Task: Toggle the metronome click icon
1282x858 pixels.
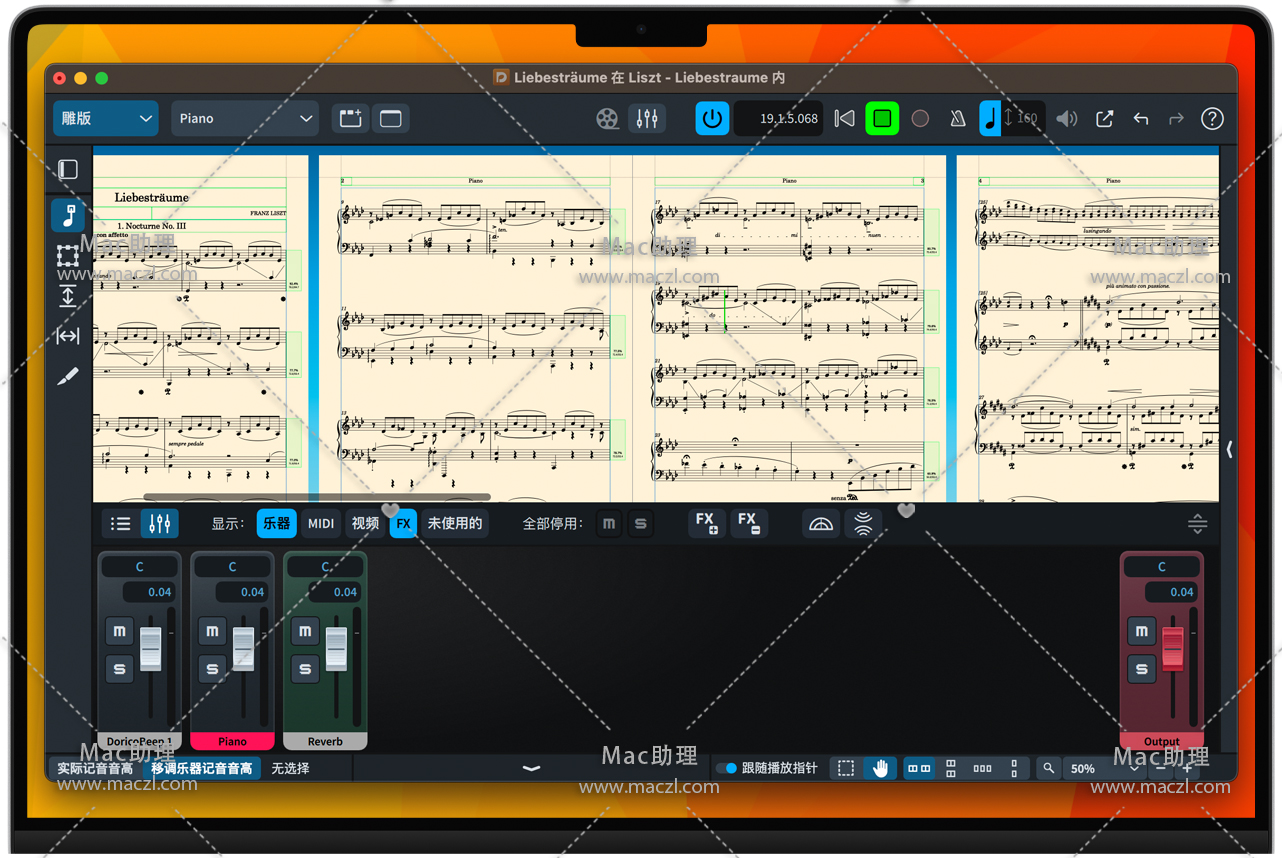Action: click(957, 119)
